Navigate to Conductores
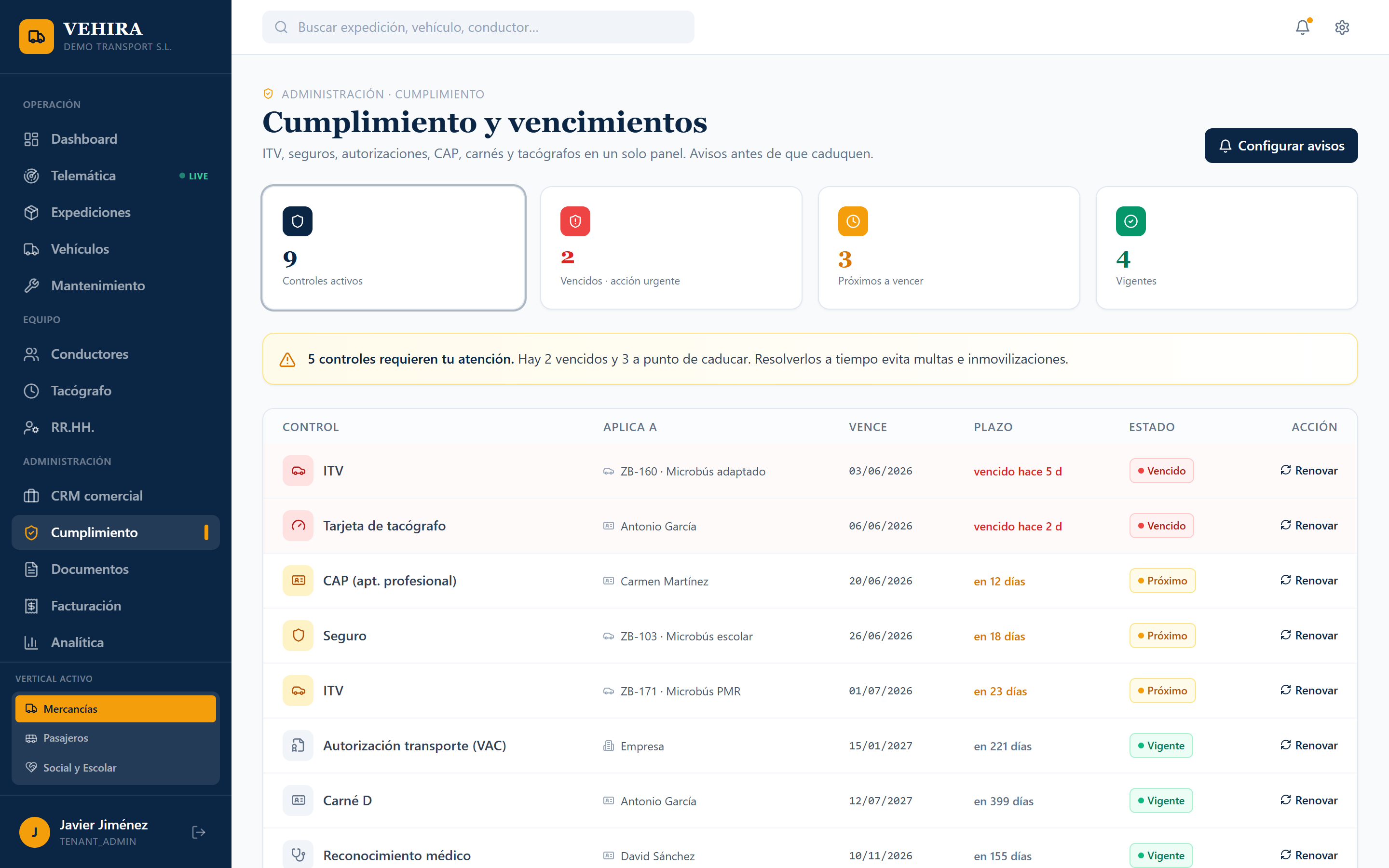The image size is (1389, 868). tap(115, 354)
